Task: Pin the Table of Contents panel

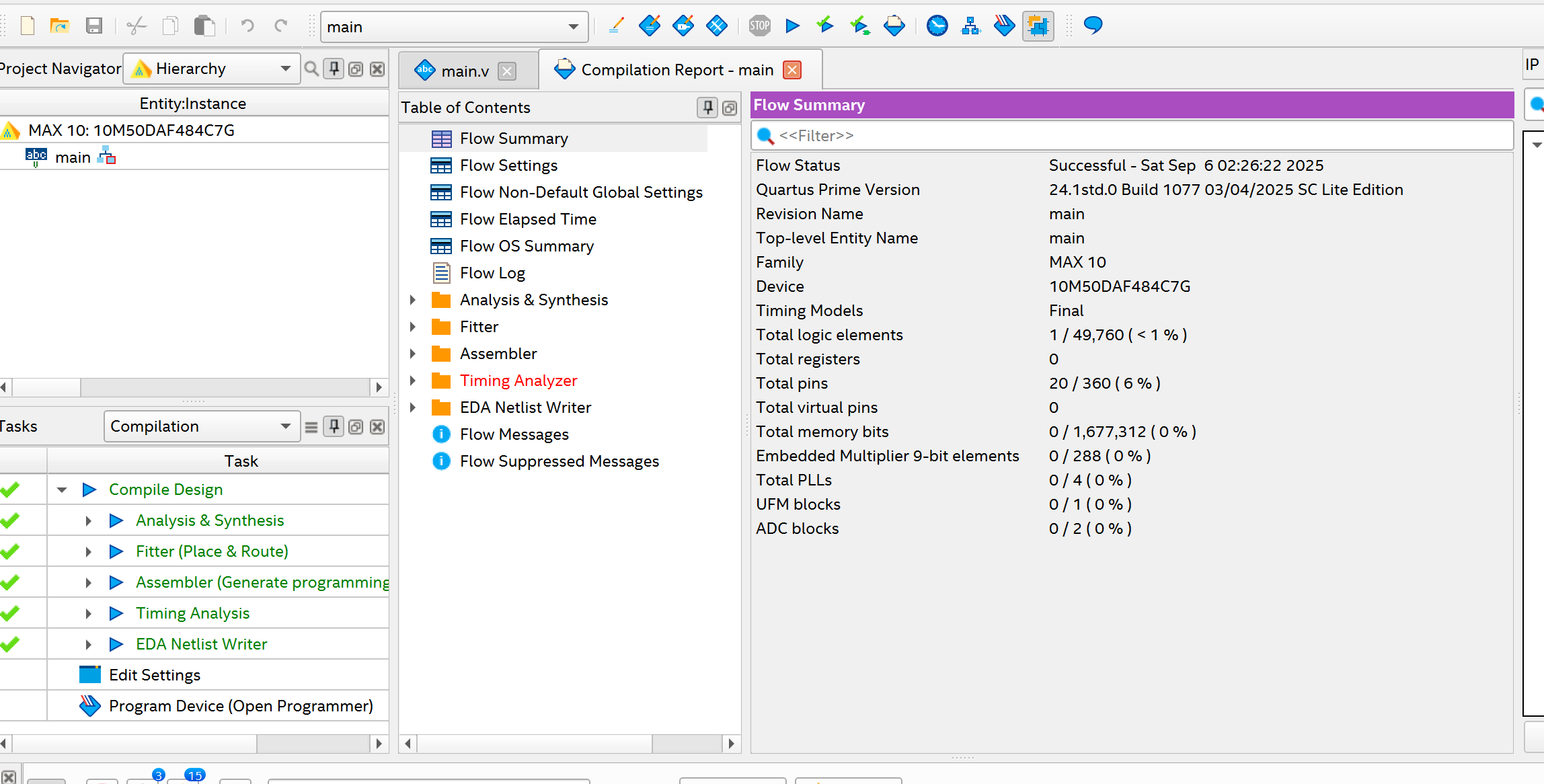Action: coord(707,108)
